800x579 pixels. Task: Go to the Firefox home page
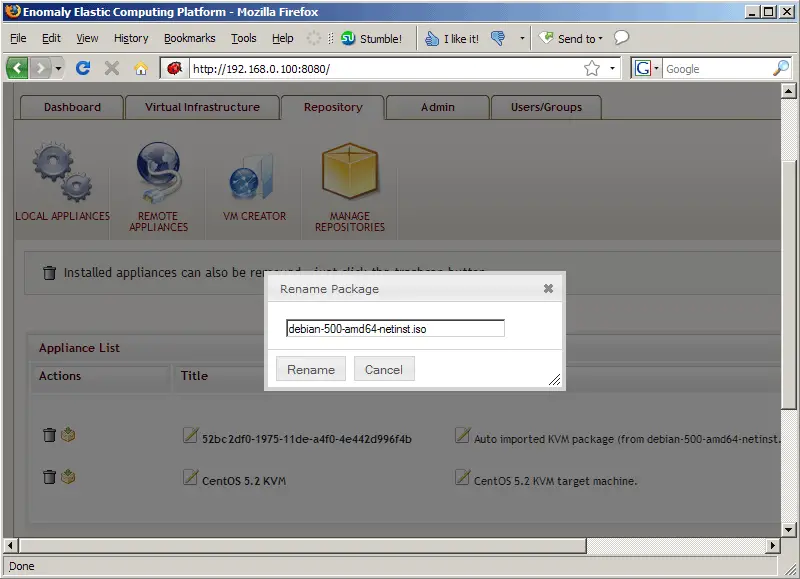coord(141,68)
